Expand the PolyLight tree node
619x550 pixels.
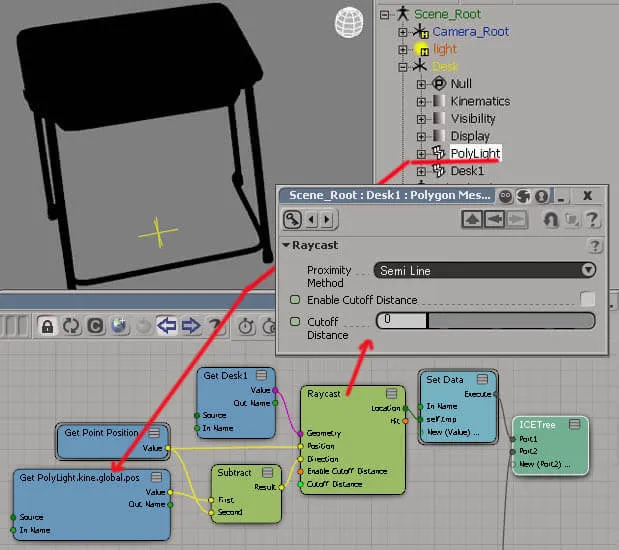tap(421, 154)
